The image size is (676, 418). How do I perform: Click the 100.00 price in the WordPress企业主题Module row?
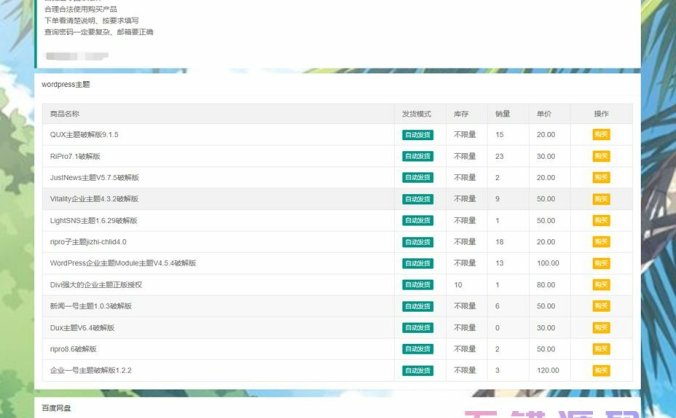pyautogui.click(x=548, y=263)
